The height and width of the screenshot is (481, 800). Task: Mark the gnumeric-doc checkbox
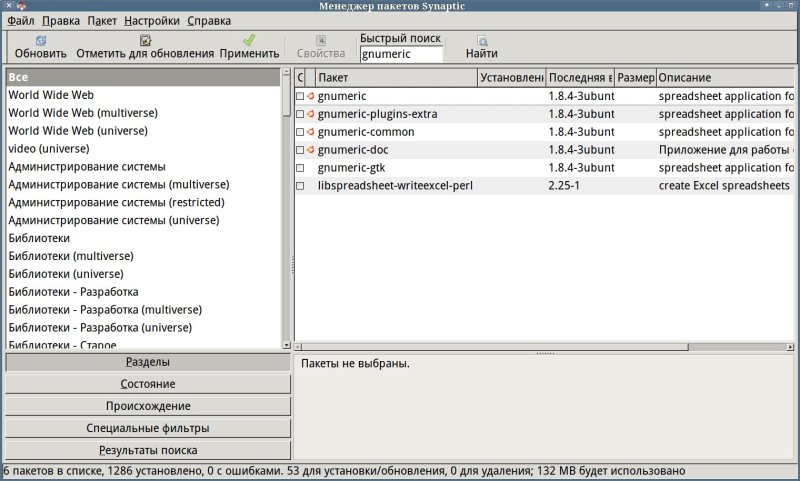300,149
